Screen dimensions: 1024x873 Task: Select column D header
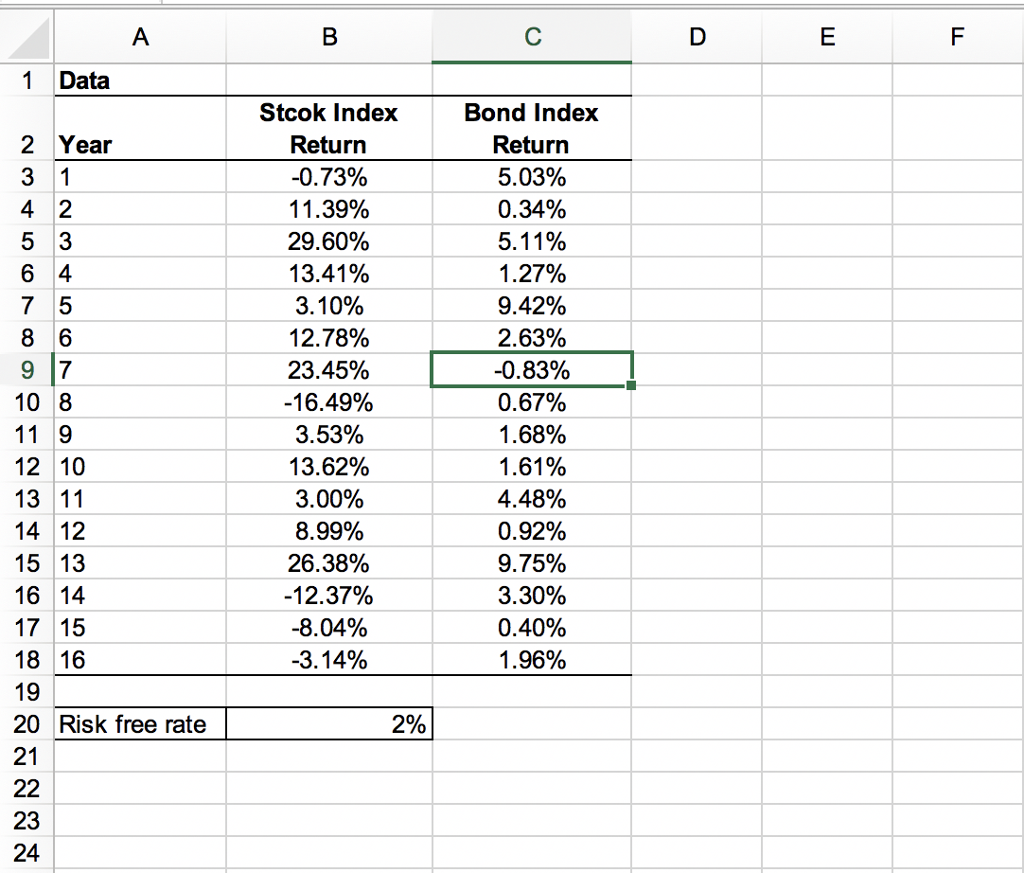pyautogui.click(x=697, y=37)
